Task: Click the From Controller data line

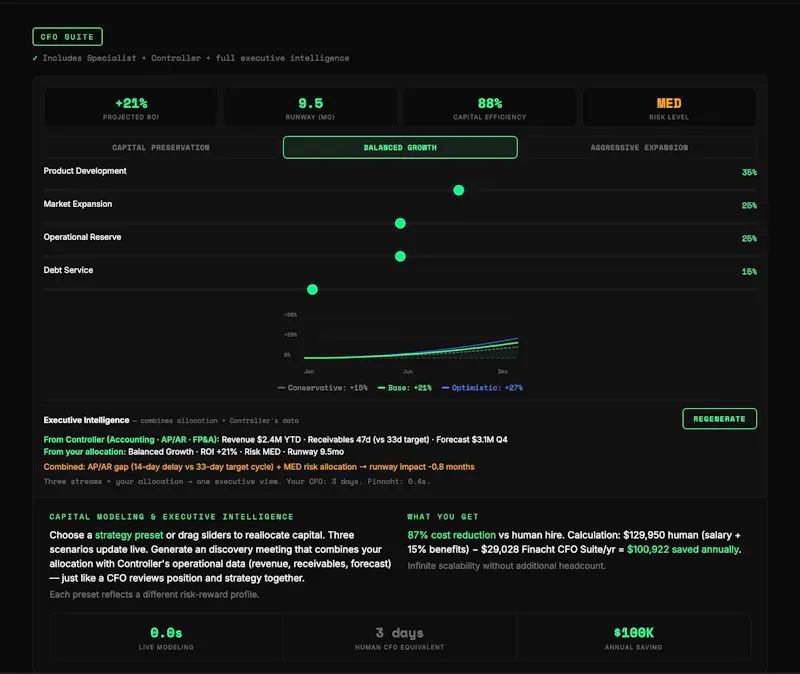Action: pyautogui.click(x=276, y=439)
